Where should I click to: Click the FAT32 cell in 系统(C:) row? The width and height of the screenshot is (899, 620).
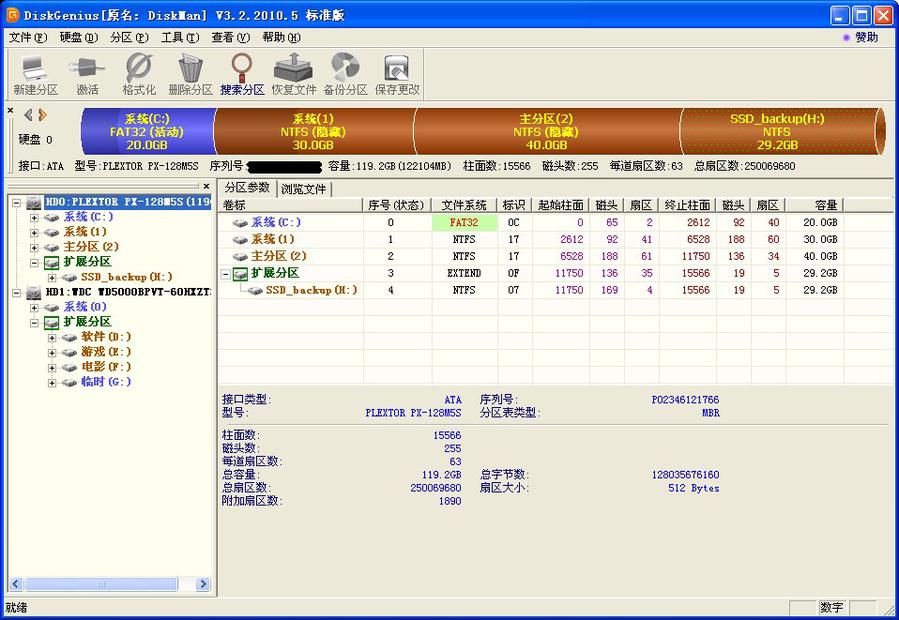[464, 223]
